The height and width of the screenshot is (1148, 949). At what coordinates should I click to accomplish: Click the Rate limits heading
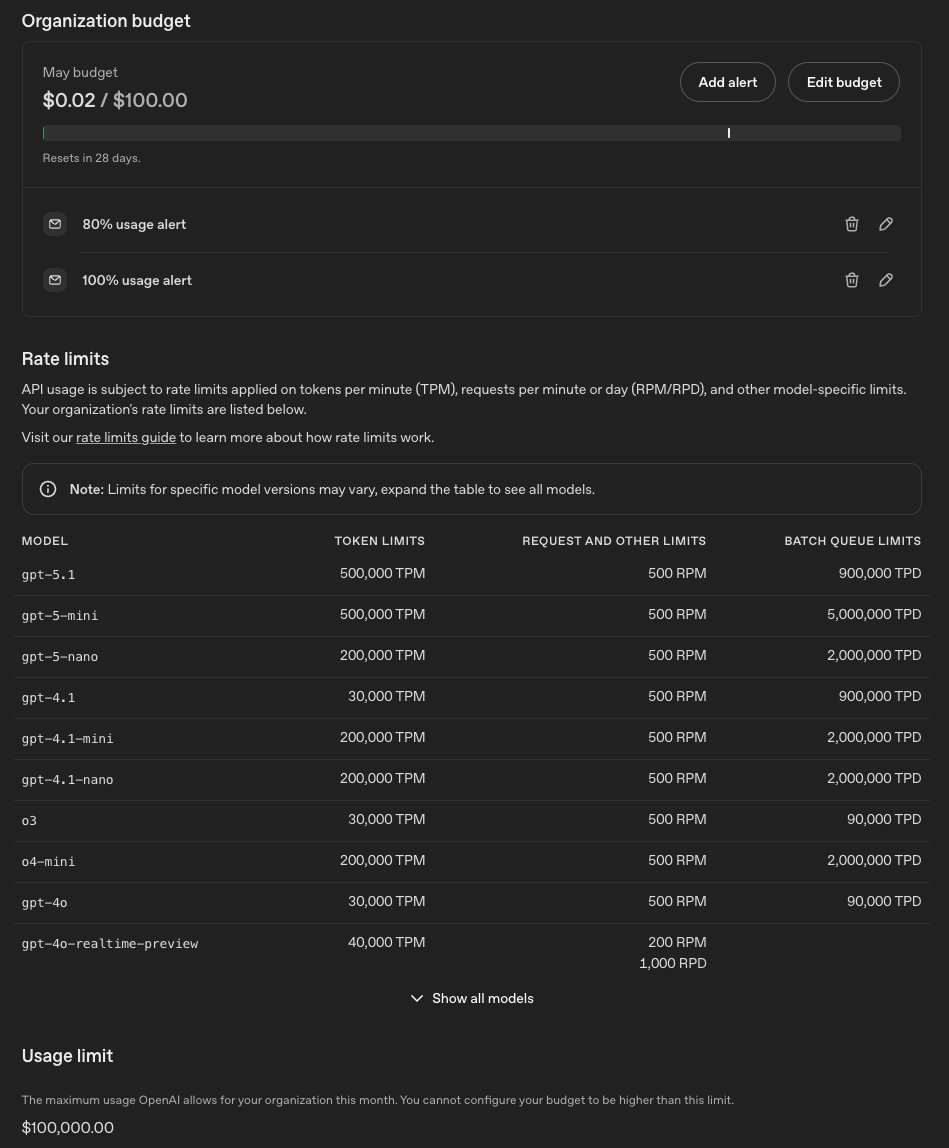click(x=65, y=359)
